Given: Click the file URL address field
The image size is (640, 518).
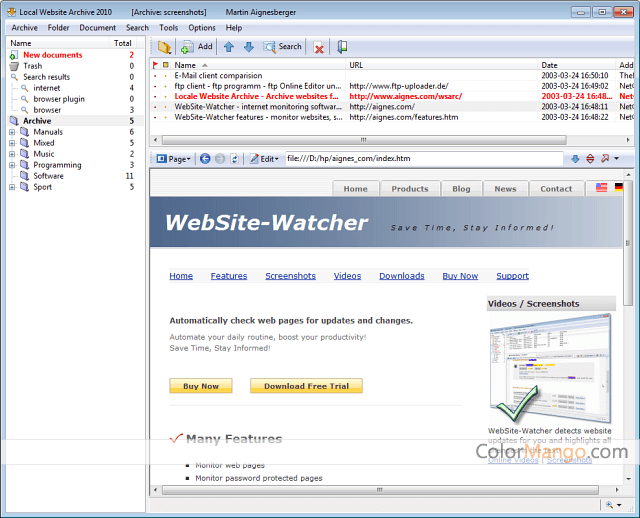Looking at the screenshot, I should tap(420, 159).
